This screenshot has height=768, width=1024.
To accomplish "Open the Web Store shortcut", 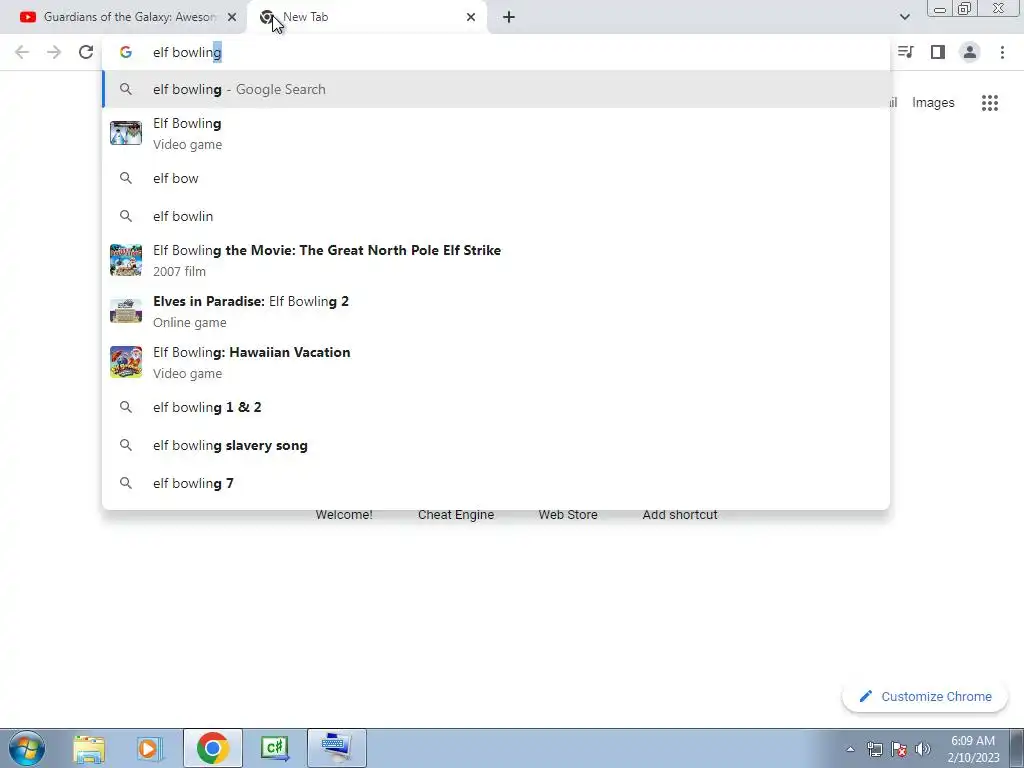I will tap(568, 515).
